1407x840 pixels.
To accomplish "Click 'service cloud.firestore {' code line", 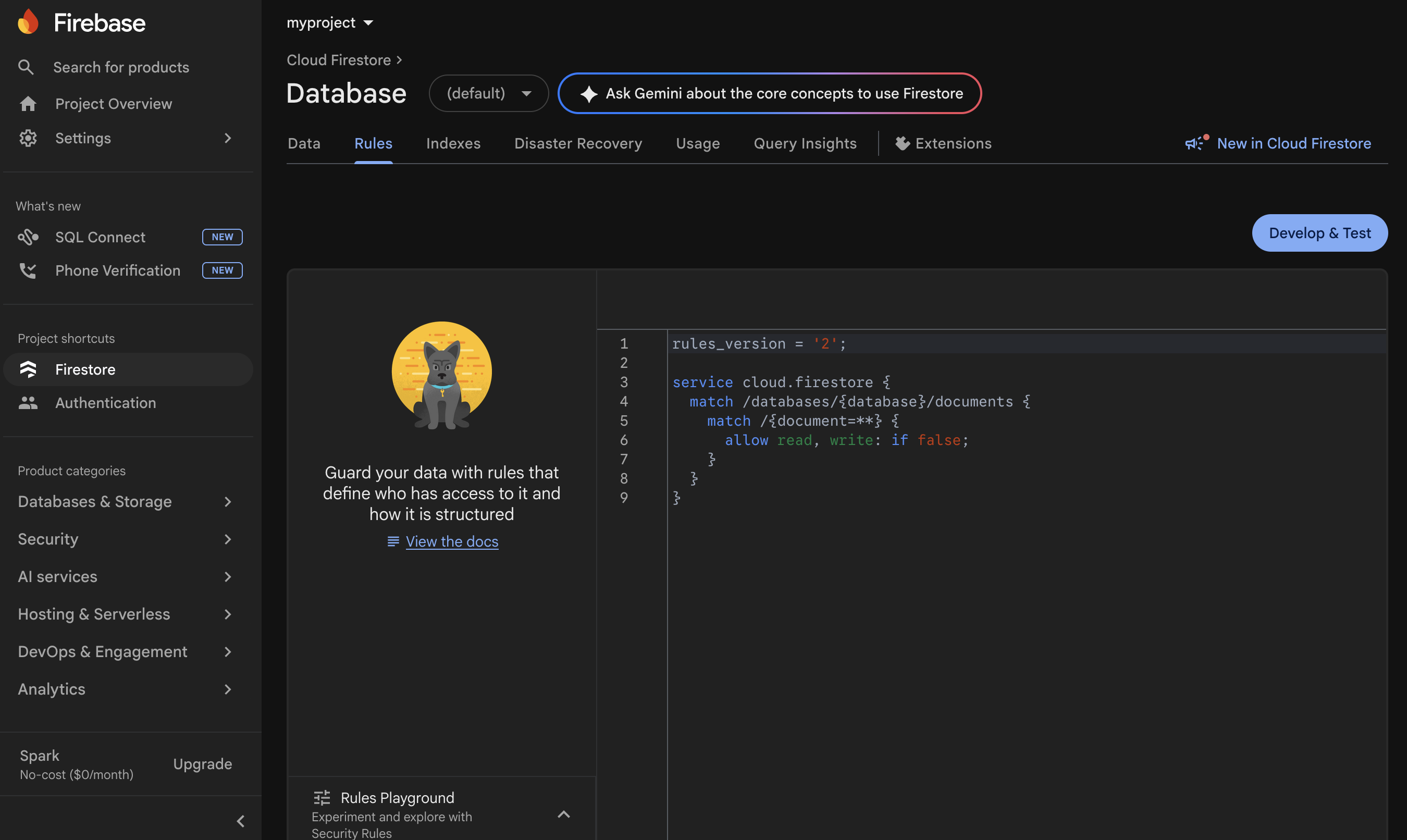I will (x=782, y=382).
